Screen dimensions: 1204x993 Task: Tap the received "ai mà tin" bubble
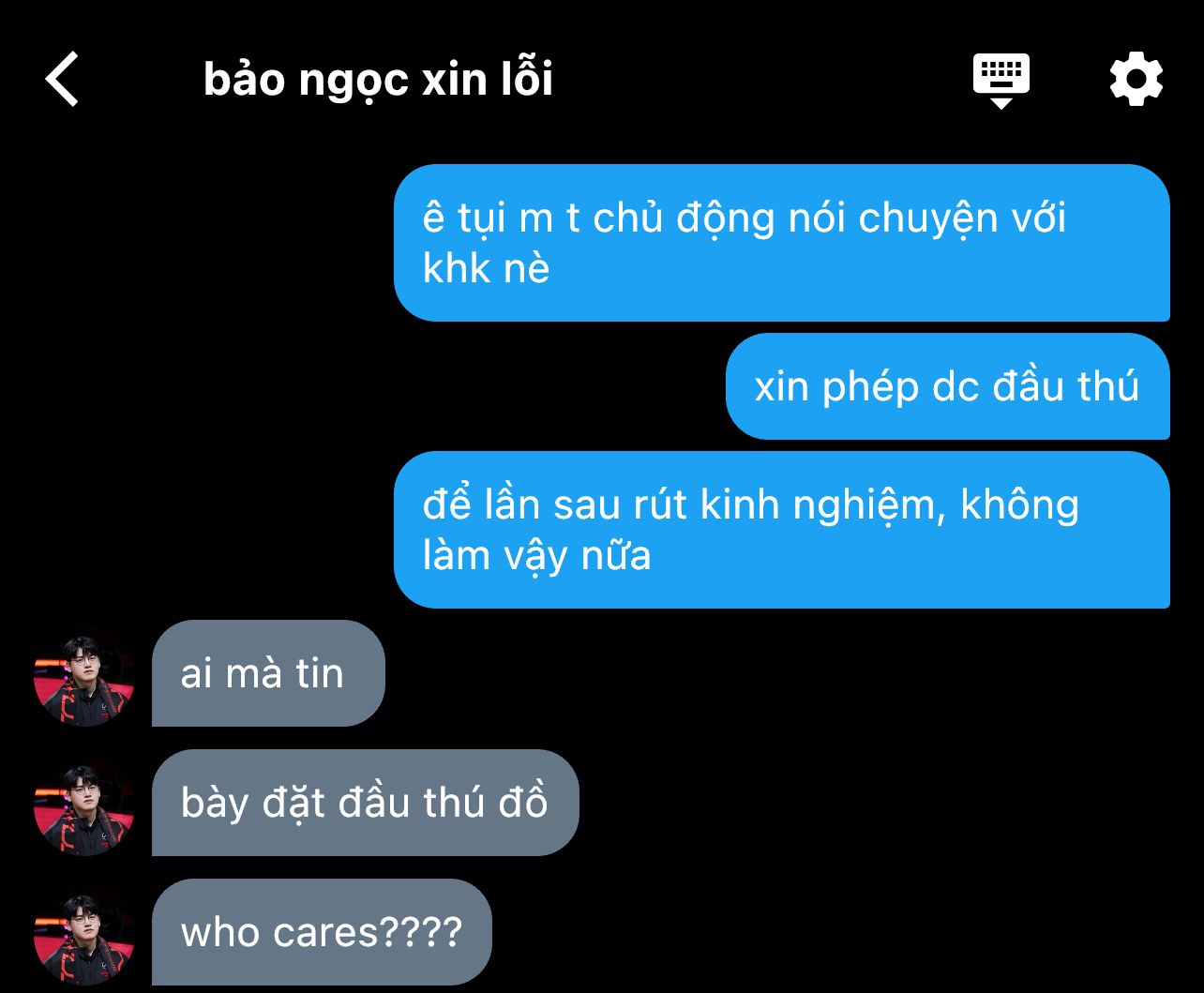pos(268,673)
